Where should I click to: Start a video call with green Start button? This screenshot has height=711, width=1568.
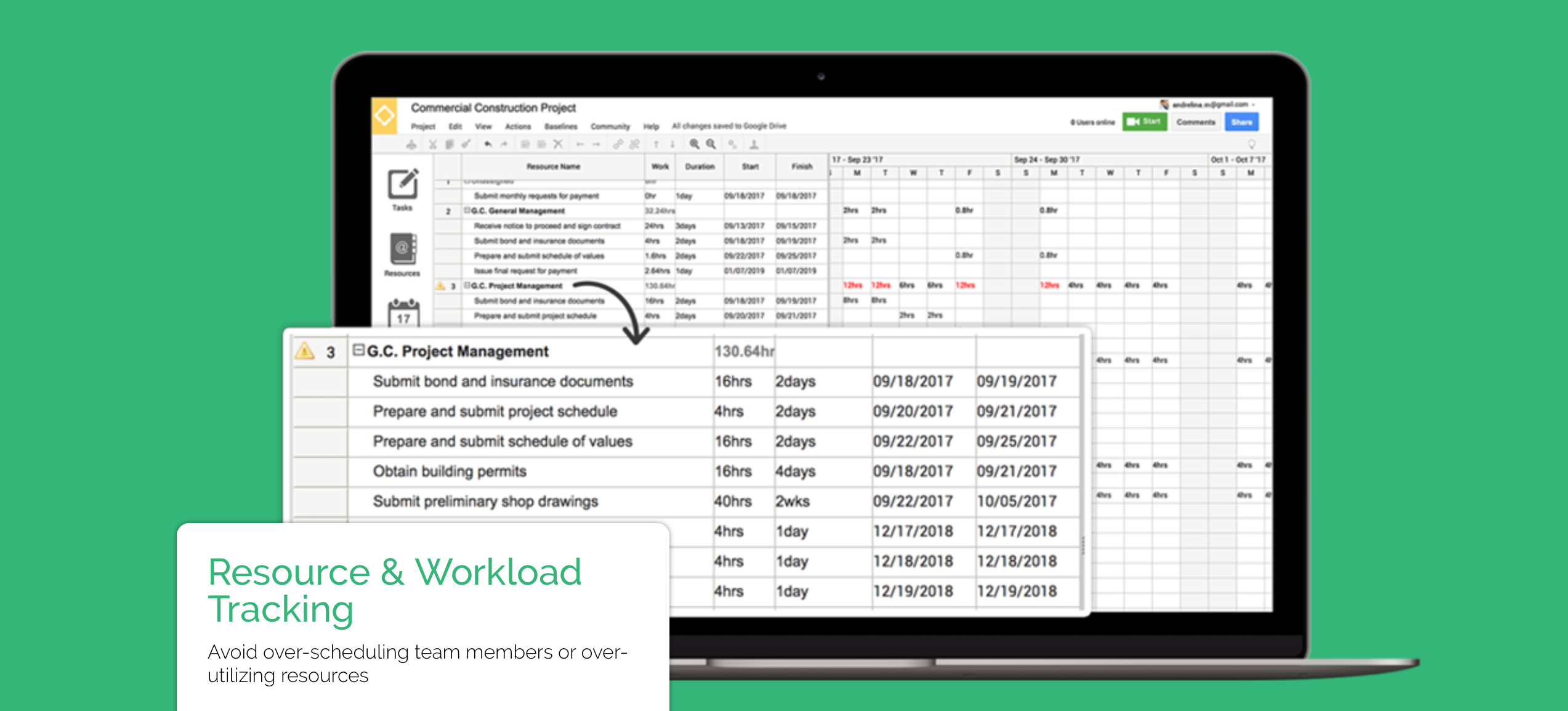coord(1144,121)
